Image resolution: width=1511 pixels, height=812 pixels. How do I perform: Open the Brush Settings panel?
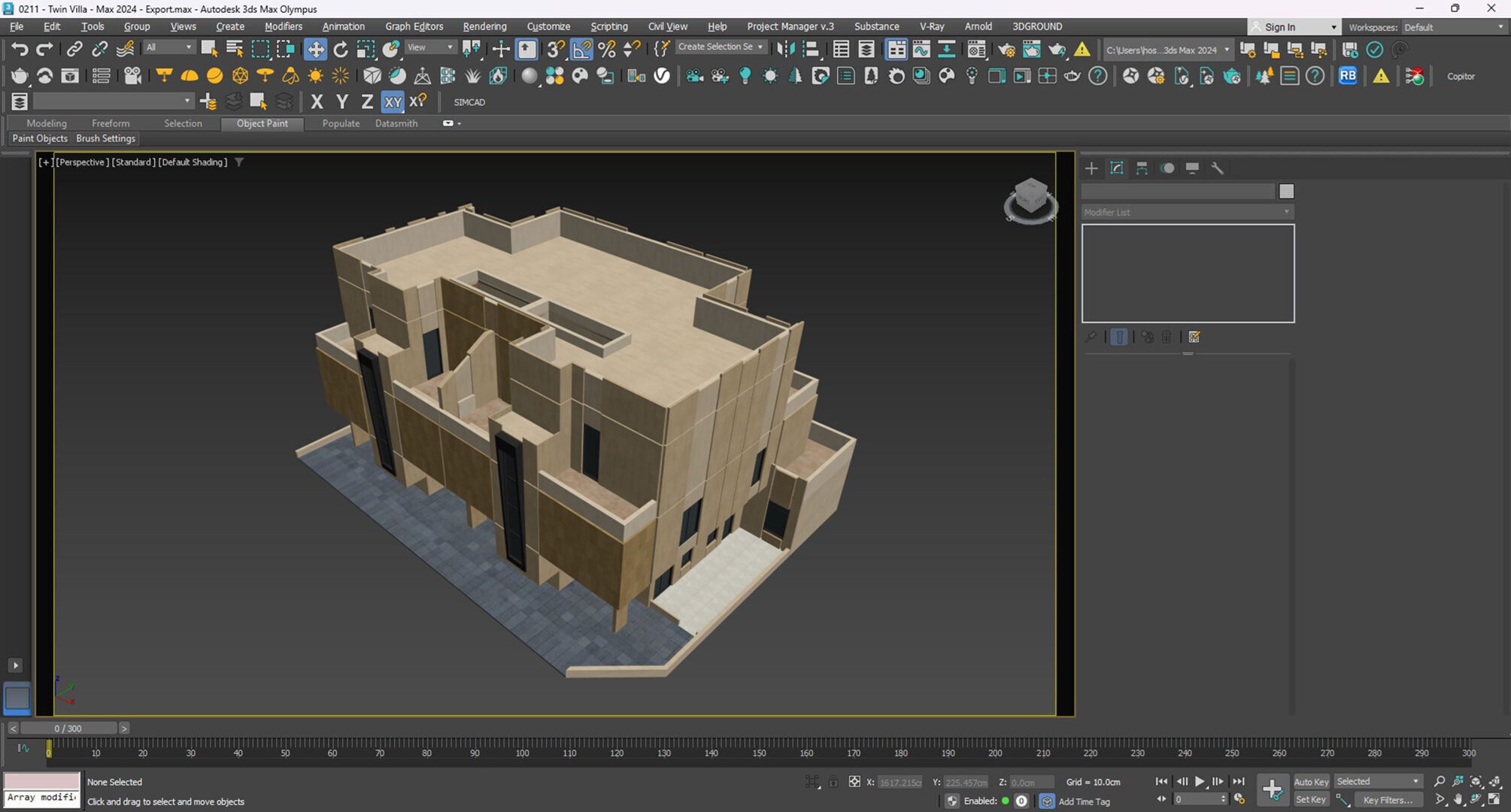(105, 138)
